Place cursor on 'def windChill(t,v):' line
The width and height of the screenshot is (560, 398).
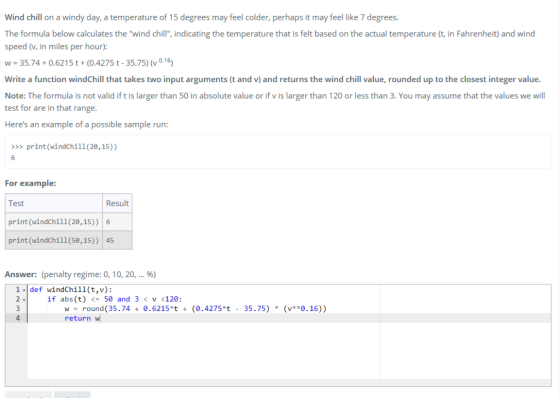[71, 289]
